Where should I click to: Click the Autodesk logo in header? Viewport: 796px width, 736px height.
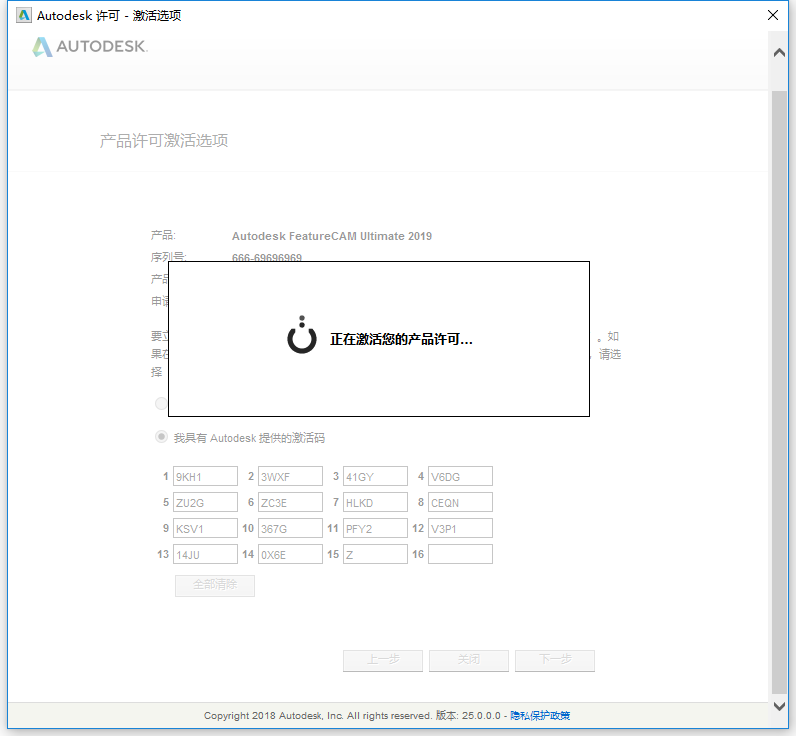click(x=90, y=47)
